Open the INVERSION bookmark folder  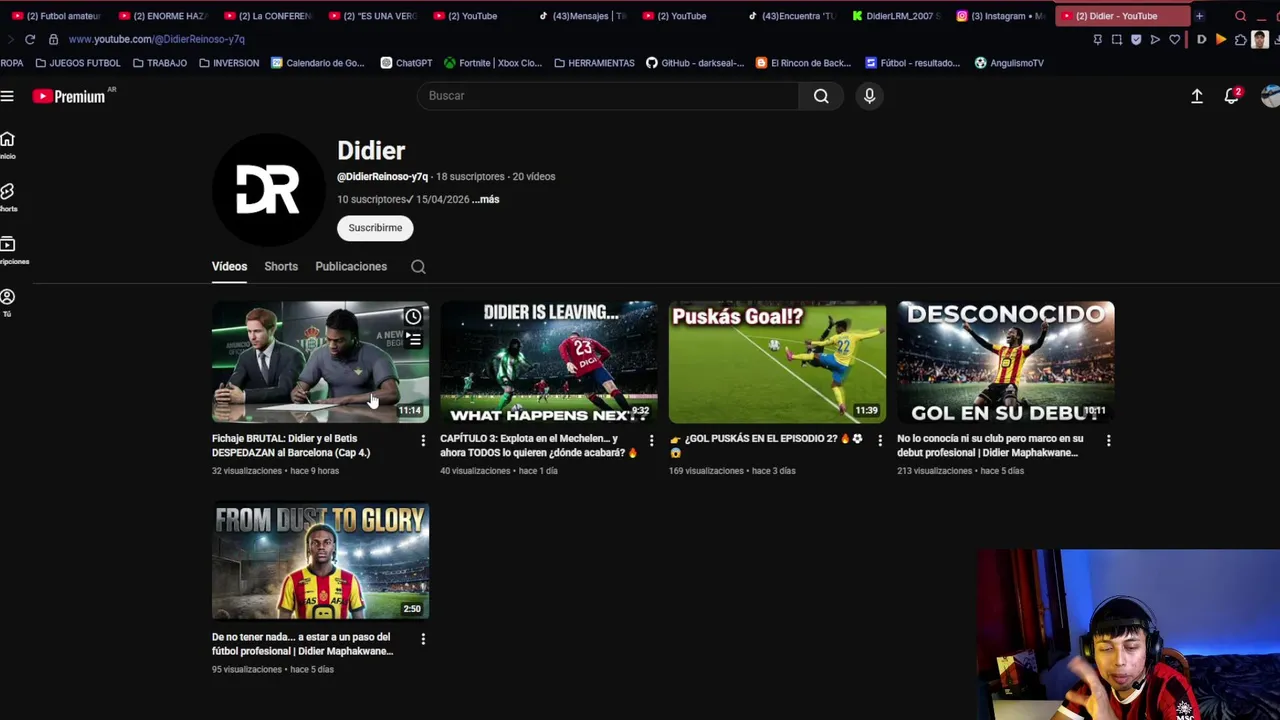pyautogui.click(x=229, y=63)
